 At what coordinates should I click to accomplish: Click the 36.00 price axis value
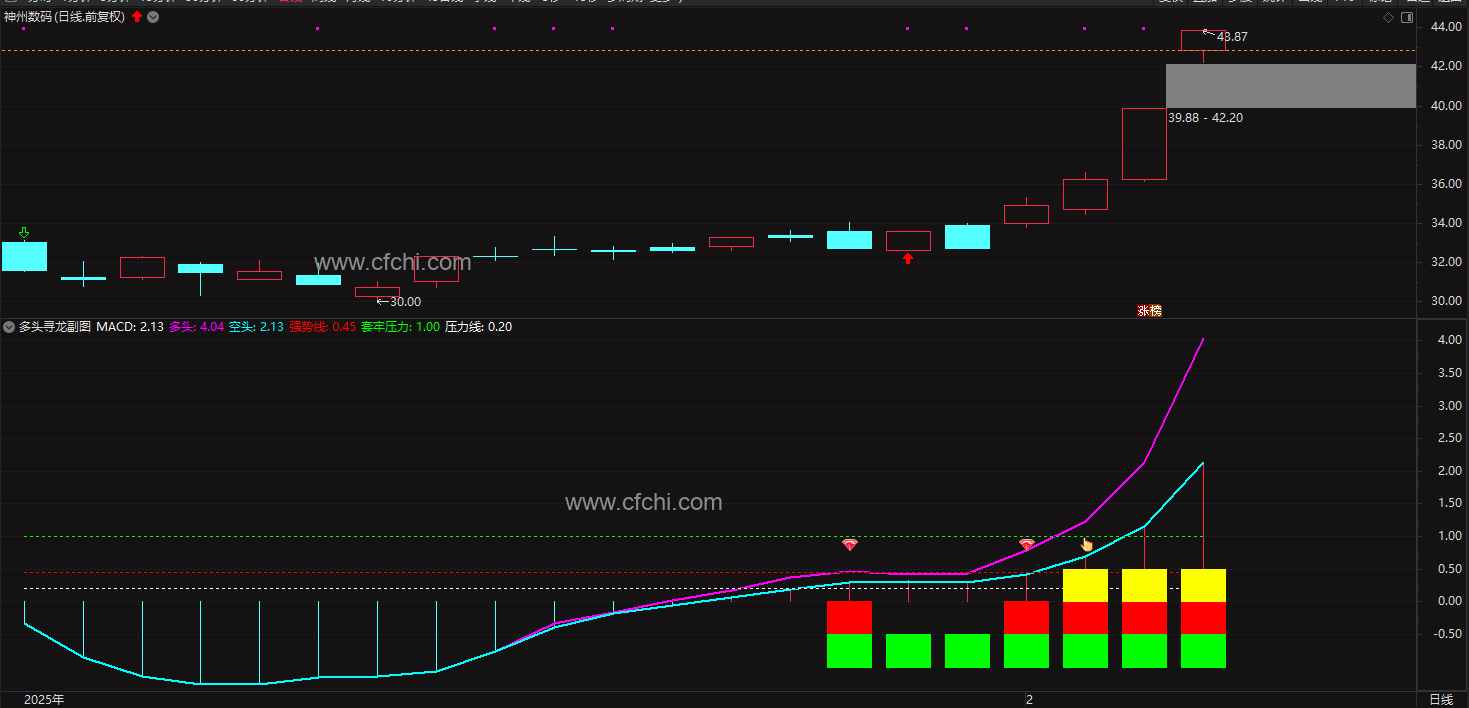point(1447,184)
